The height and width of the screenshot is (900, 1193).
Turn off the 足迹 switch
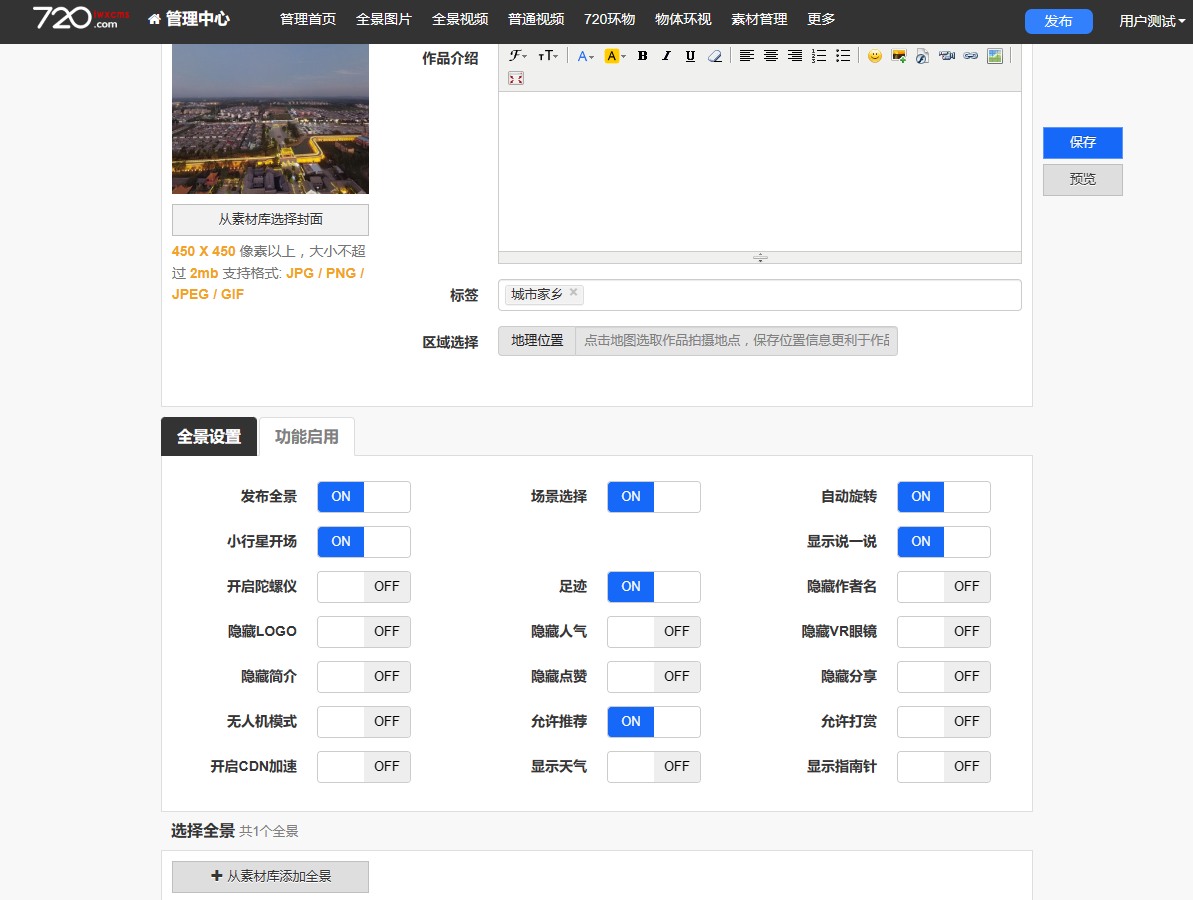654,587
